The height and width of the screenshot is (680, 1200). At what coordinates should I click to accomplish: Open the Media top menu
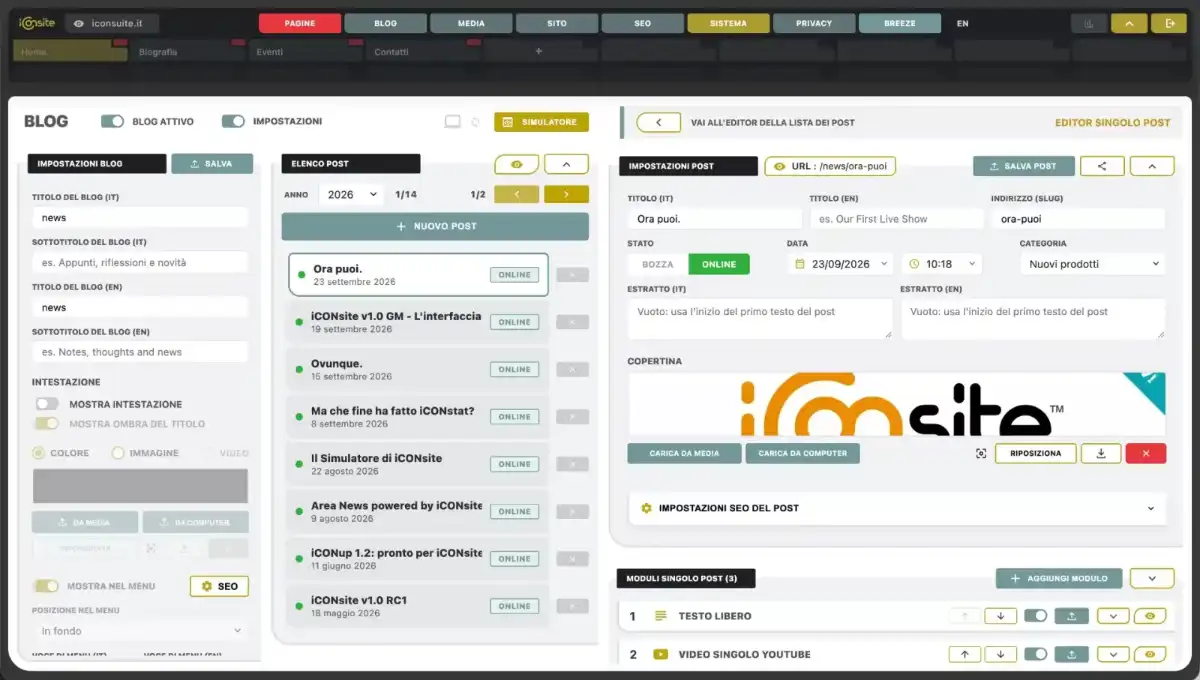(471, 23)
